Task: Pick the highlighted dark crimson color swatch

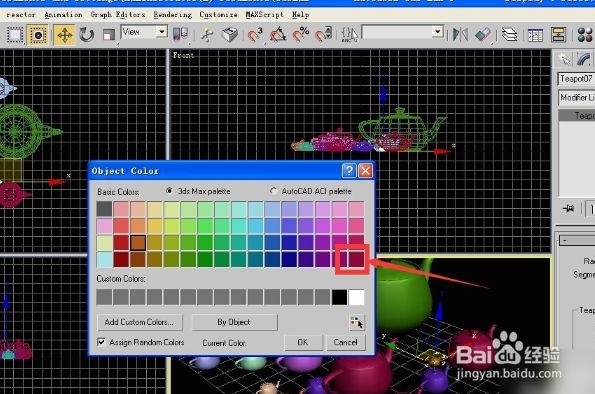Action: [x=356, y=260]
